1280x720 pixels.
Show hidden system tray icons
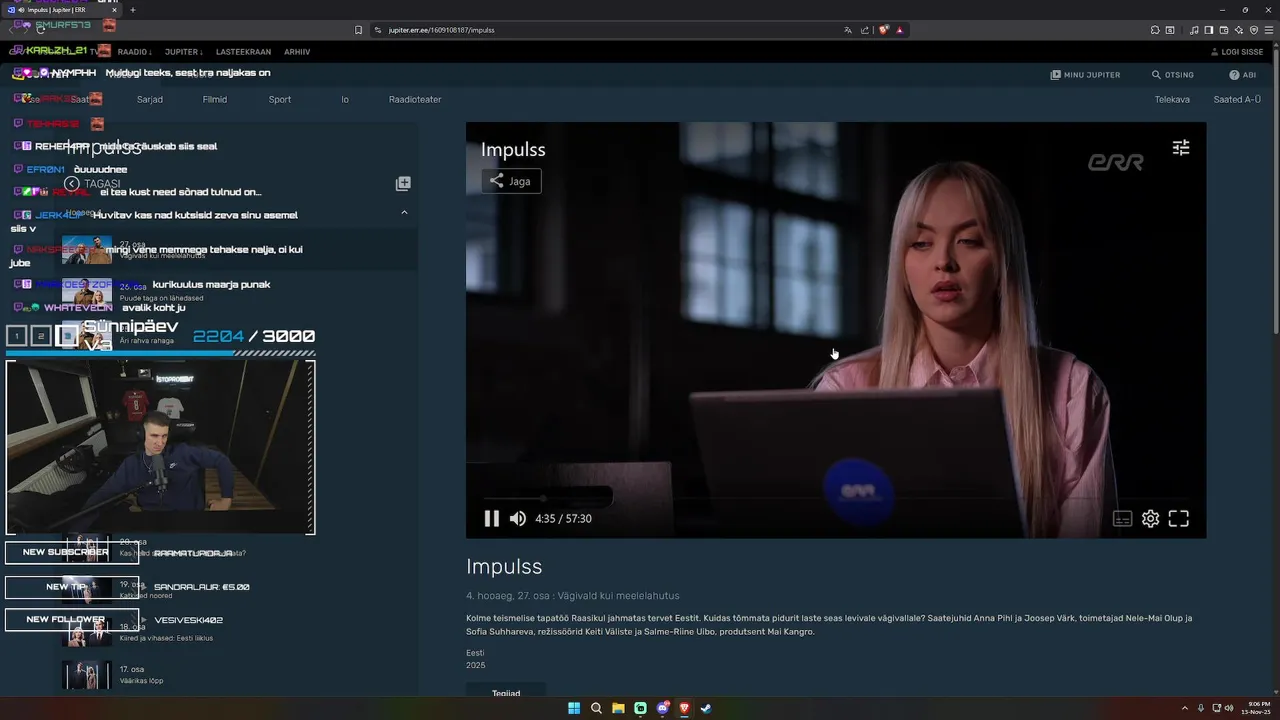(1185, 708)
